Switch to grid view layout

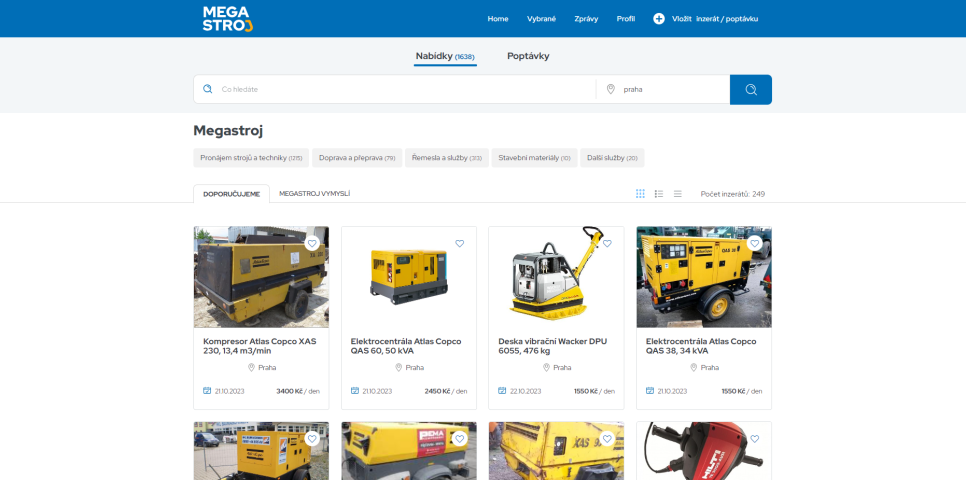pos(640,193)
